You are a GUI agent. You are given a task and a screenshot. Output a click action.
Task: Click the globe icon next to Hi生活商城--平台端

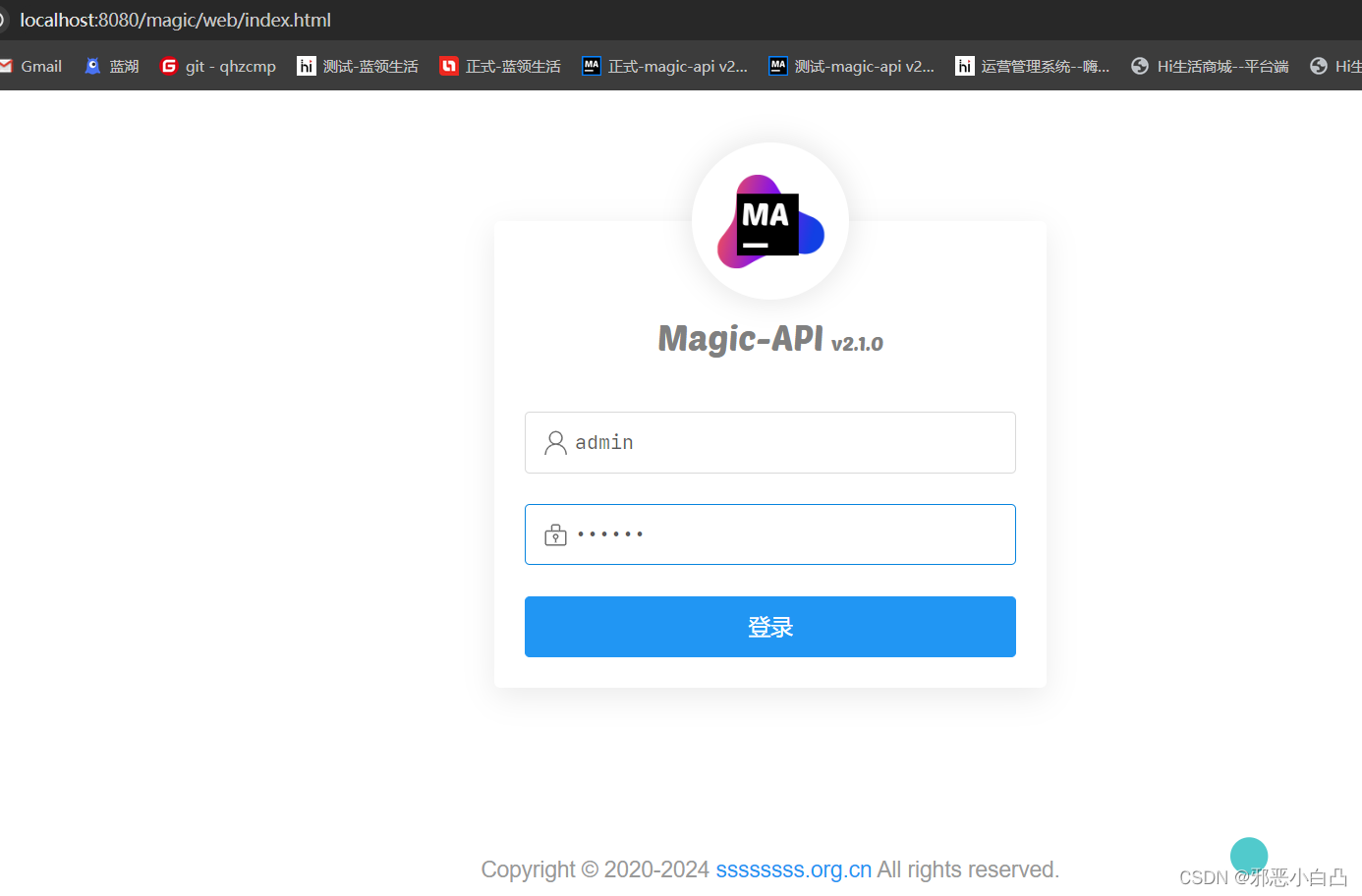pyautogui.click(x=1140, y=66)
